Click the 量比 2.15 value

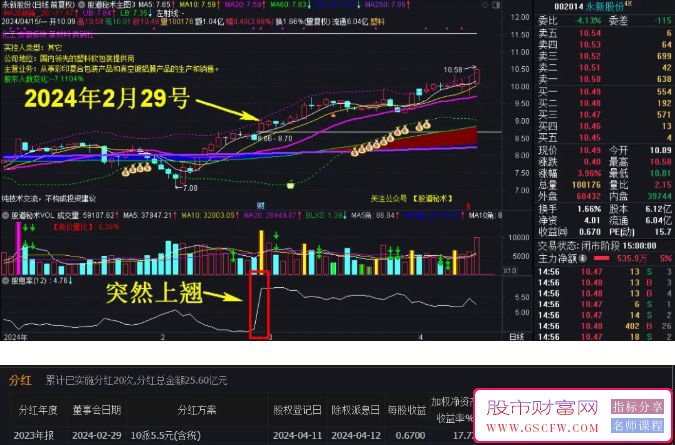point(663,185)
